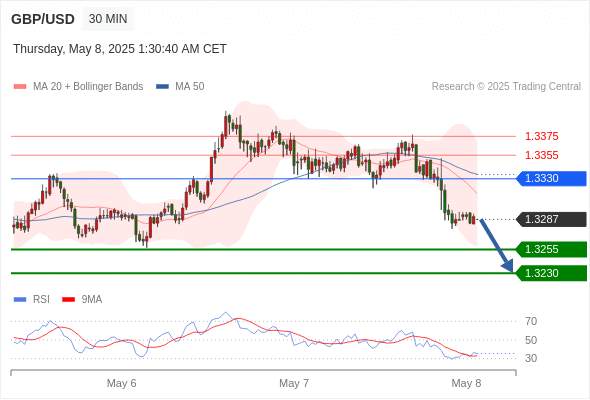Click the green 1.3230 support tag
Image resolution: width=590 pixels, height=400 pixels.
pos(552,273)
